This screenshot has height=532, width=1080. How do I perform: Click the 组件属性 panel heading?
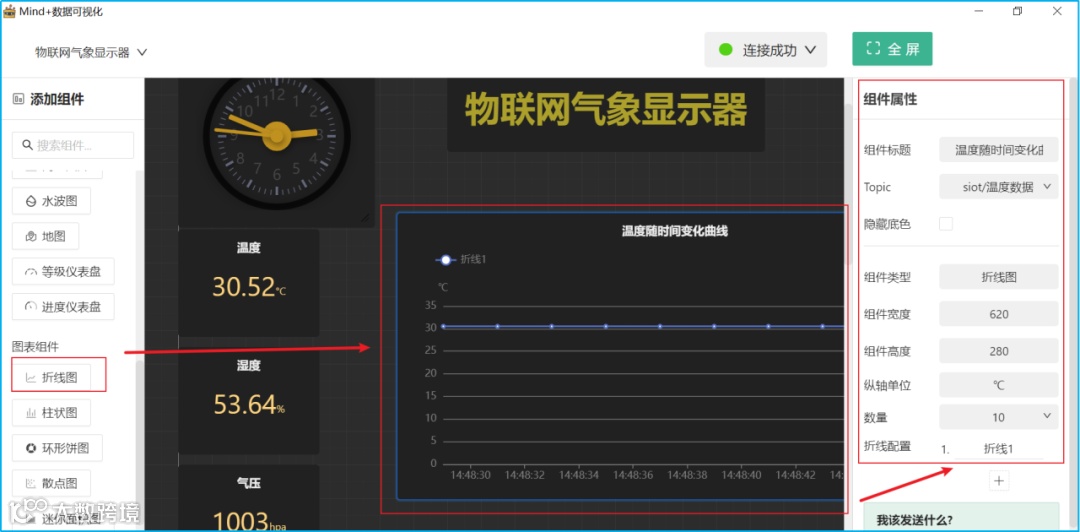890,99
